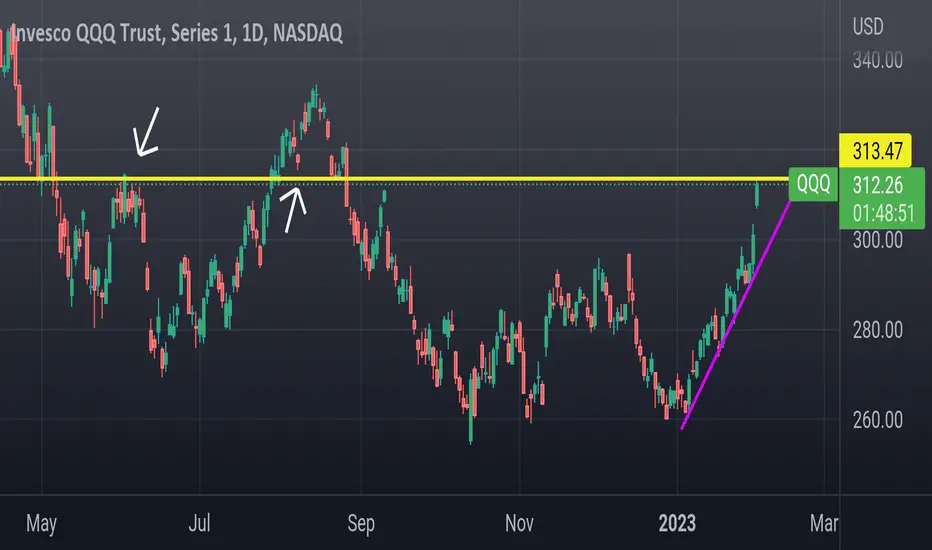Click the 312.26 current price label
932x550 pixels.
point(877,186)
